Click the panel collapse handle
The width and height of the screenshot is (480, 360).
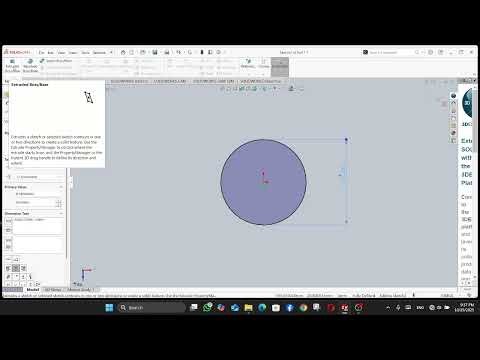[x=70, y=182]
